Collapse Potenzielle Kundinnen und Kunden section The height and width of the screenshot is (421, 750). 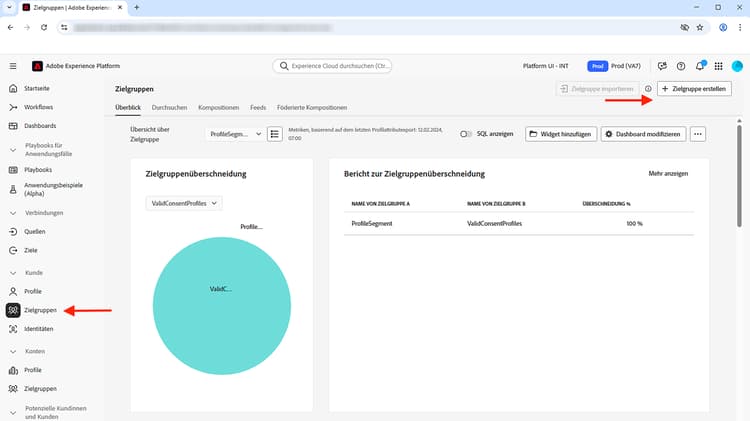click(13, 412)
